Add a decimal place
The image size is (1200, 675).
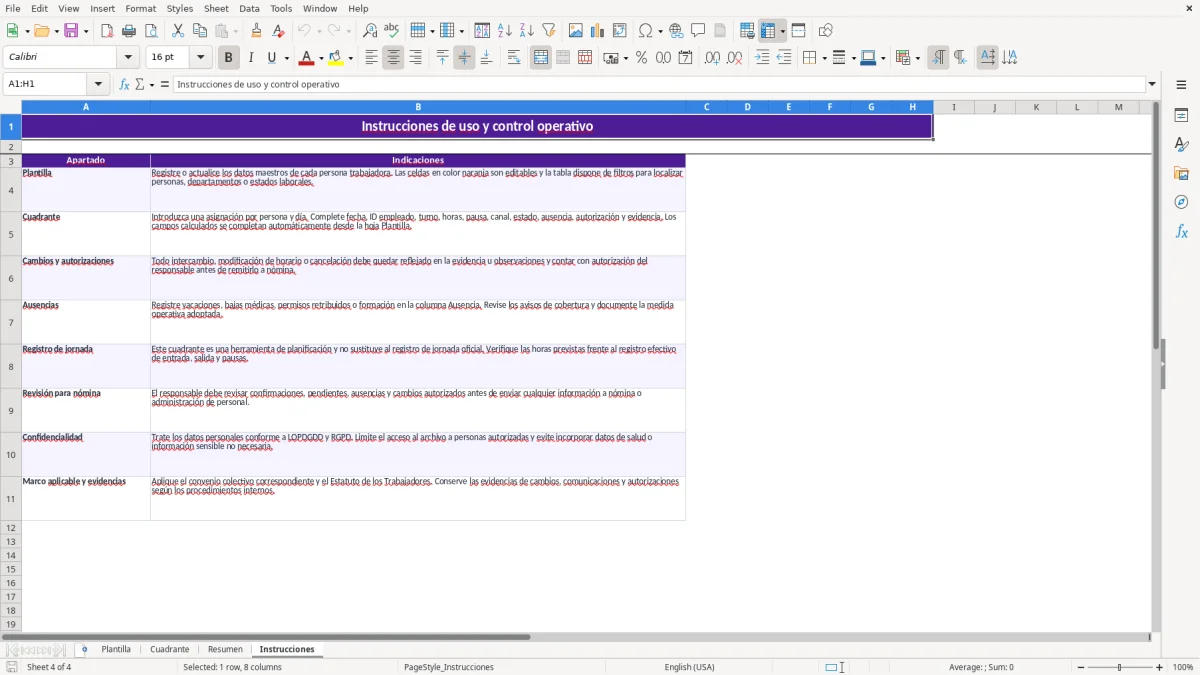pos(712,58)
